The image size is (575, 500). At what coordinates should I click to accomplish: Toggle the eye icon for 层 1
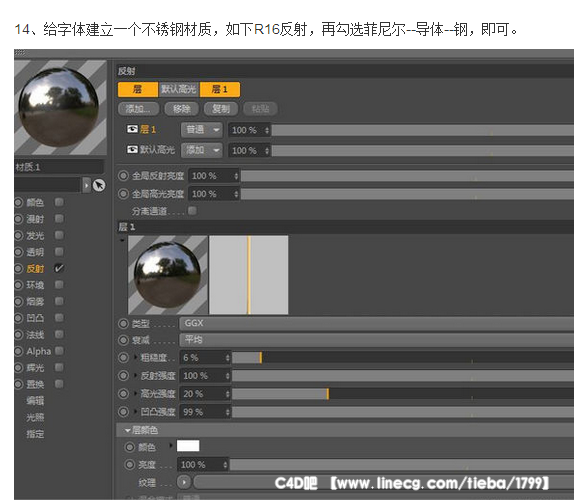point(132,129)
